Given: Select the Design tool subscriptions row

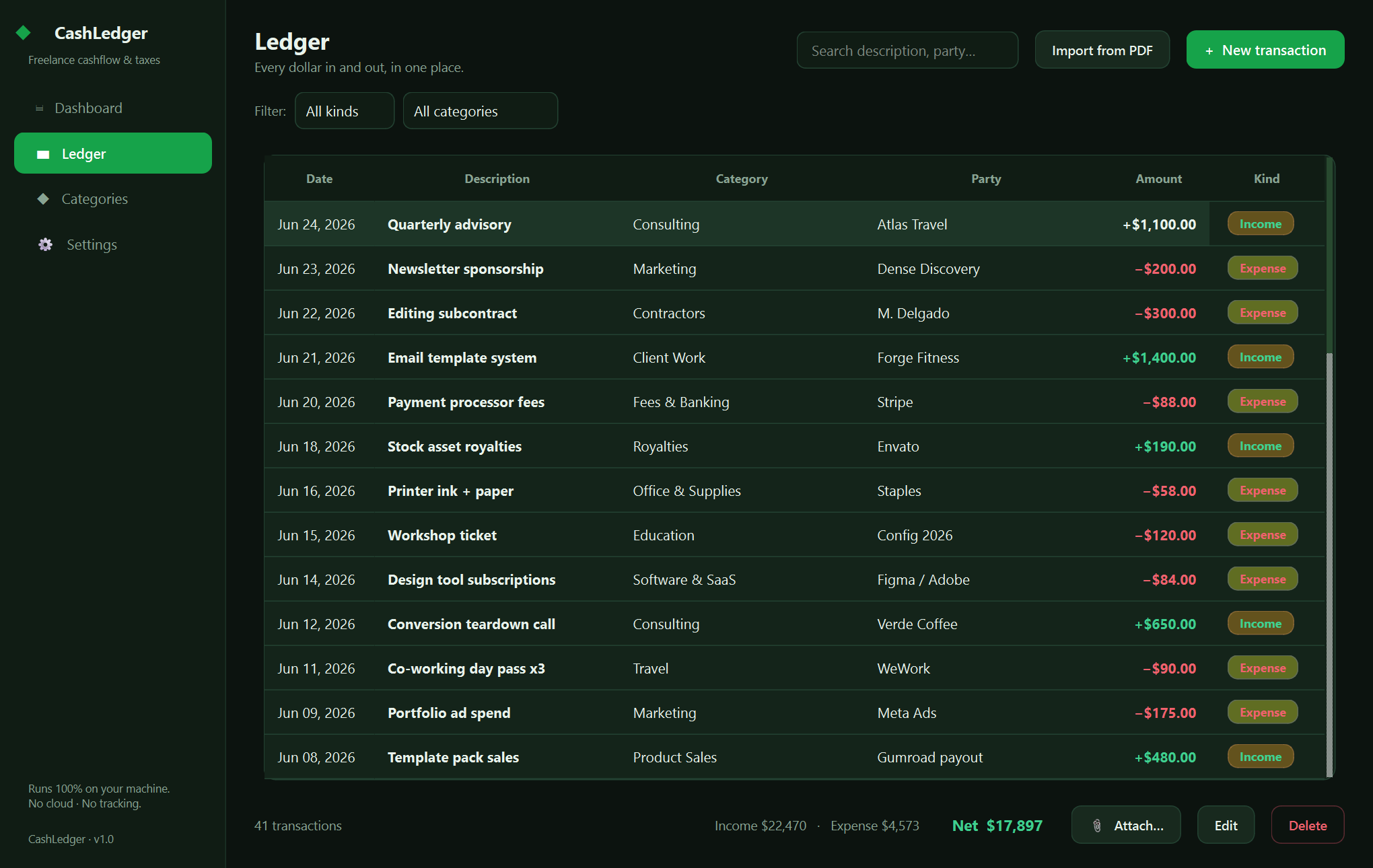Looking at the screenshot, I should pyautogui.click(x=794, y=579).
